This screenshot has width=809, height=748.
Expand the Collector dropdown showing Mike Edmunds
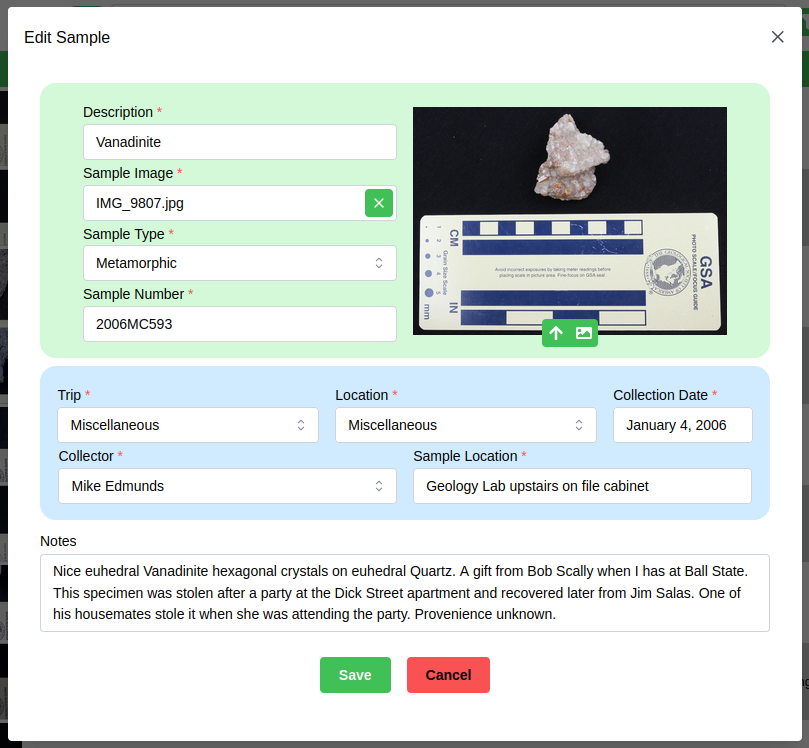pyautogui.click(x=227, y=486)
